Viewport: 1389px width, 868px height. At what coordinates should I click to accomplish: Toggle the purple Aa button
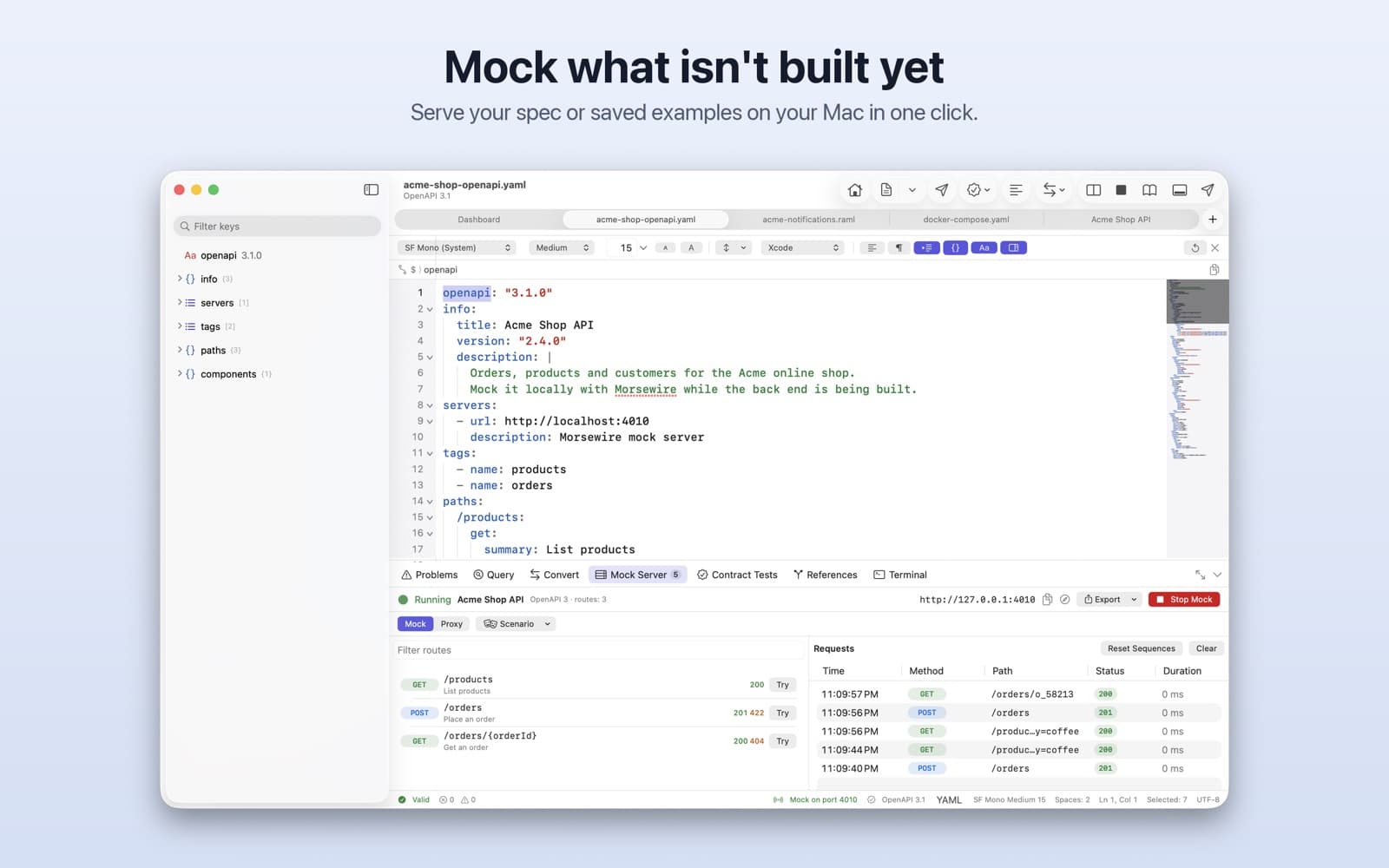point(984,248)
